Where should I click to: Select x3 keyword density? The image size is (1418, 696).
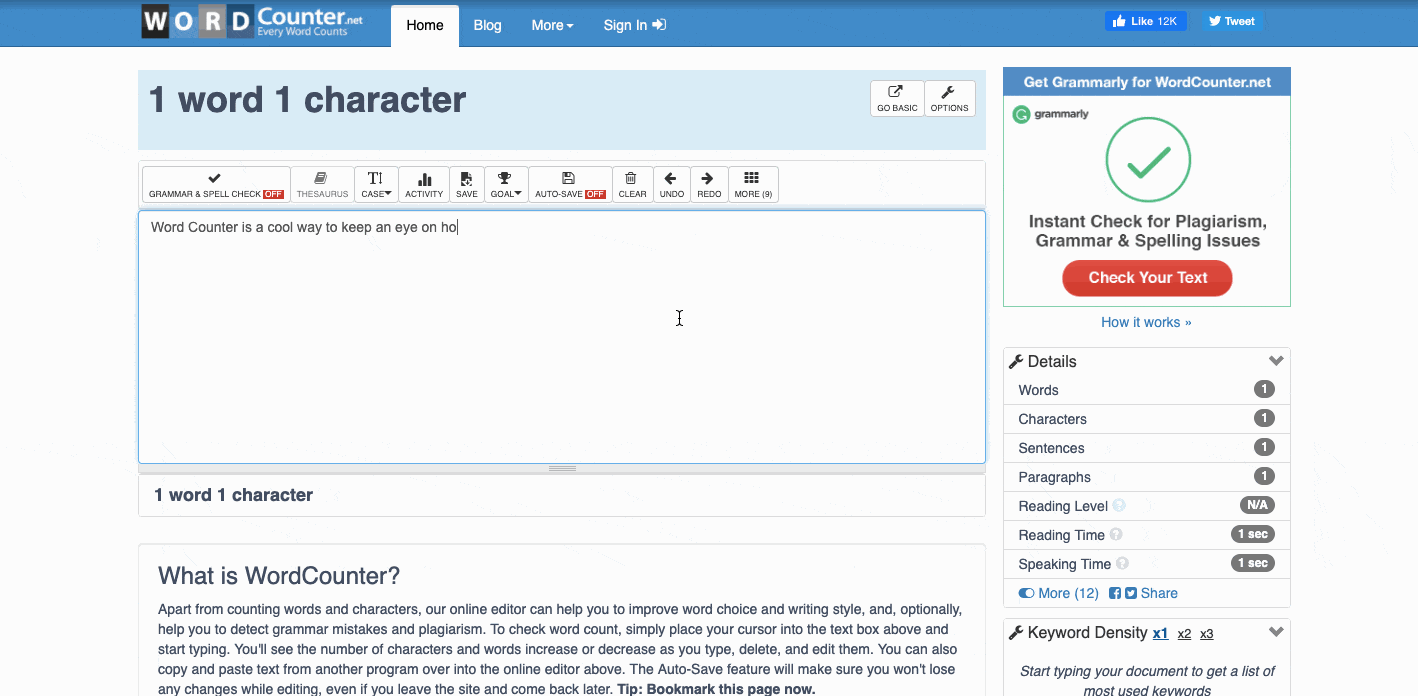(x=1207, y=633)
